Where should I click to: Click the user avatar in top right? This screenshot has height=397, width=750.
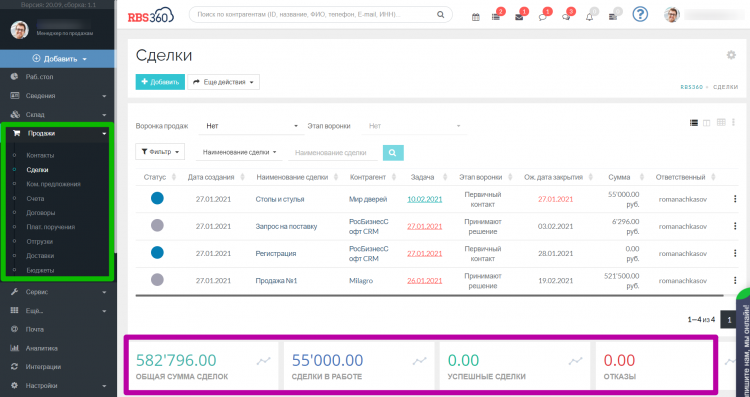pyautogui.click(x=672, y=15)
